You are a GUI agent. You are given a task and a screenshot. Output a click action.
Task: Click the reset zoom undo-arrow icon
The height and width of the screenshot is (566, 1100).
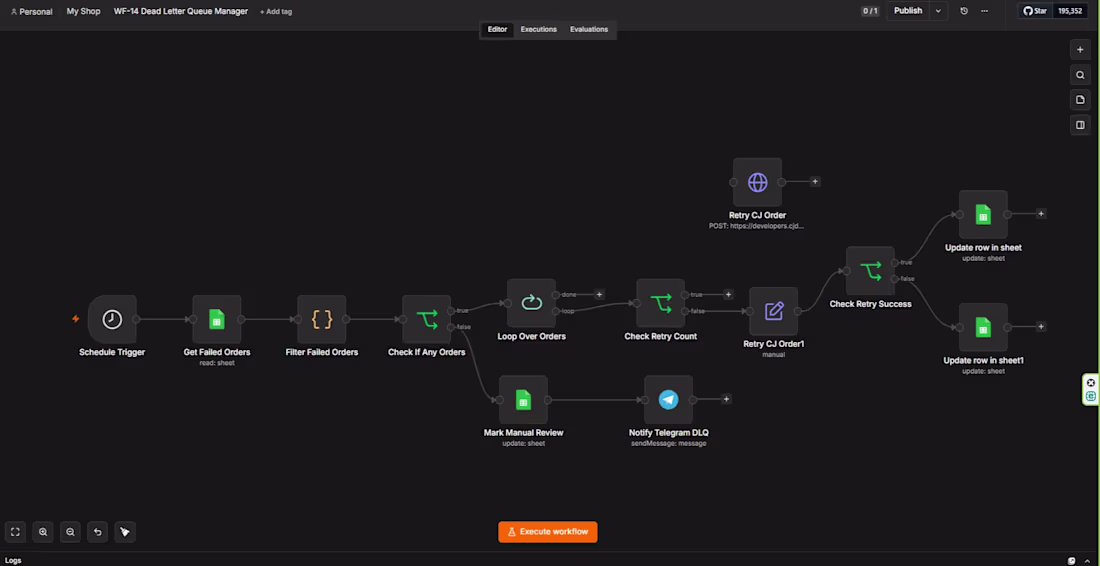click(98, 532)
